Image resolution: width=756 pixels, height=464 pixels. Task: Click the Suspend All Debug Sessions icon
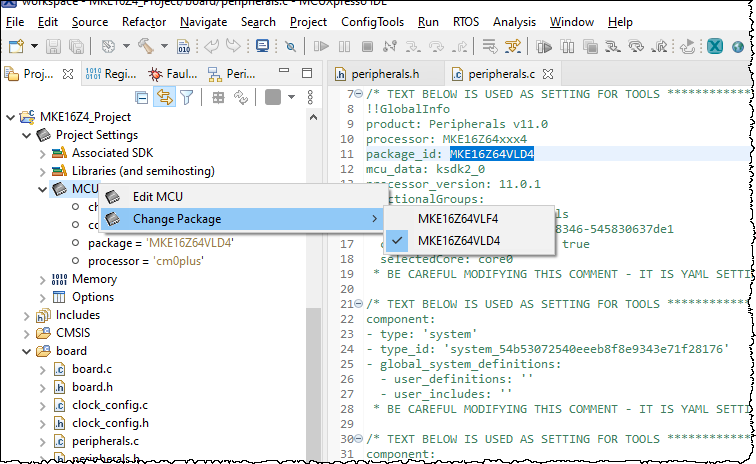567,47
